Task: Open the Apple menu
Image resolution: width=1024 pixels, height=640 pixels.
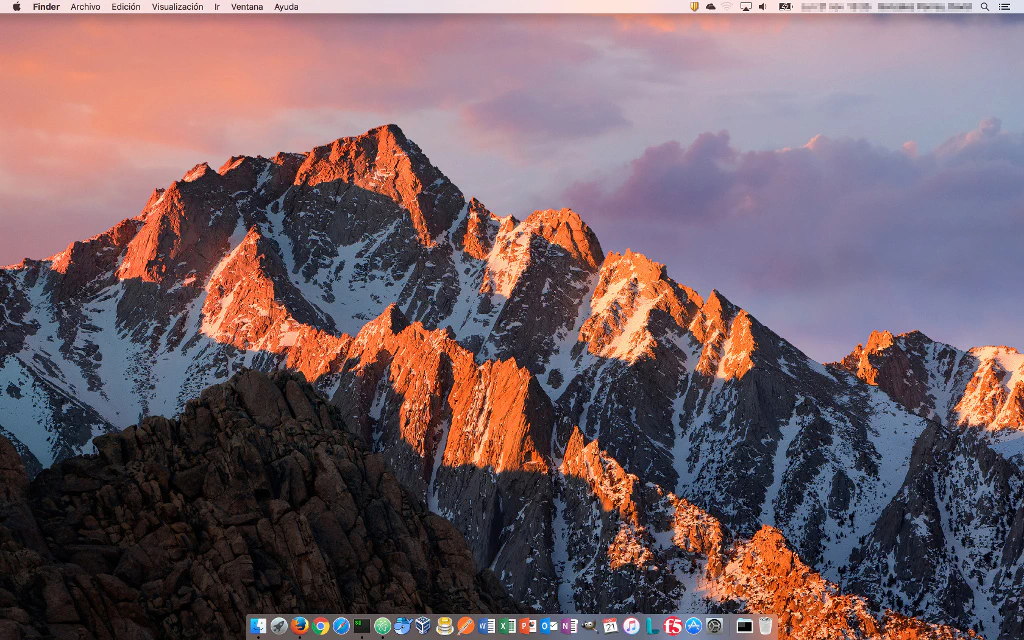Action: [16, 7]
